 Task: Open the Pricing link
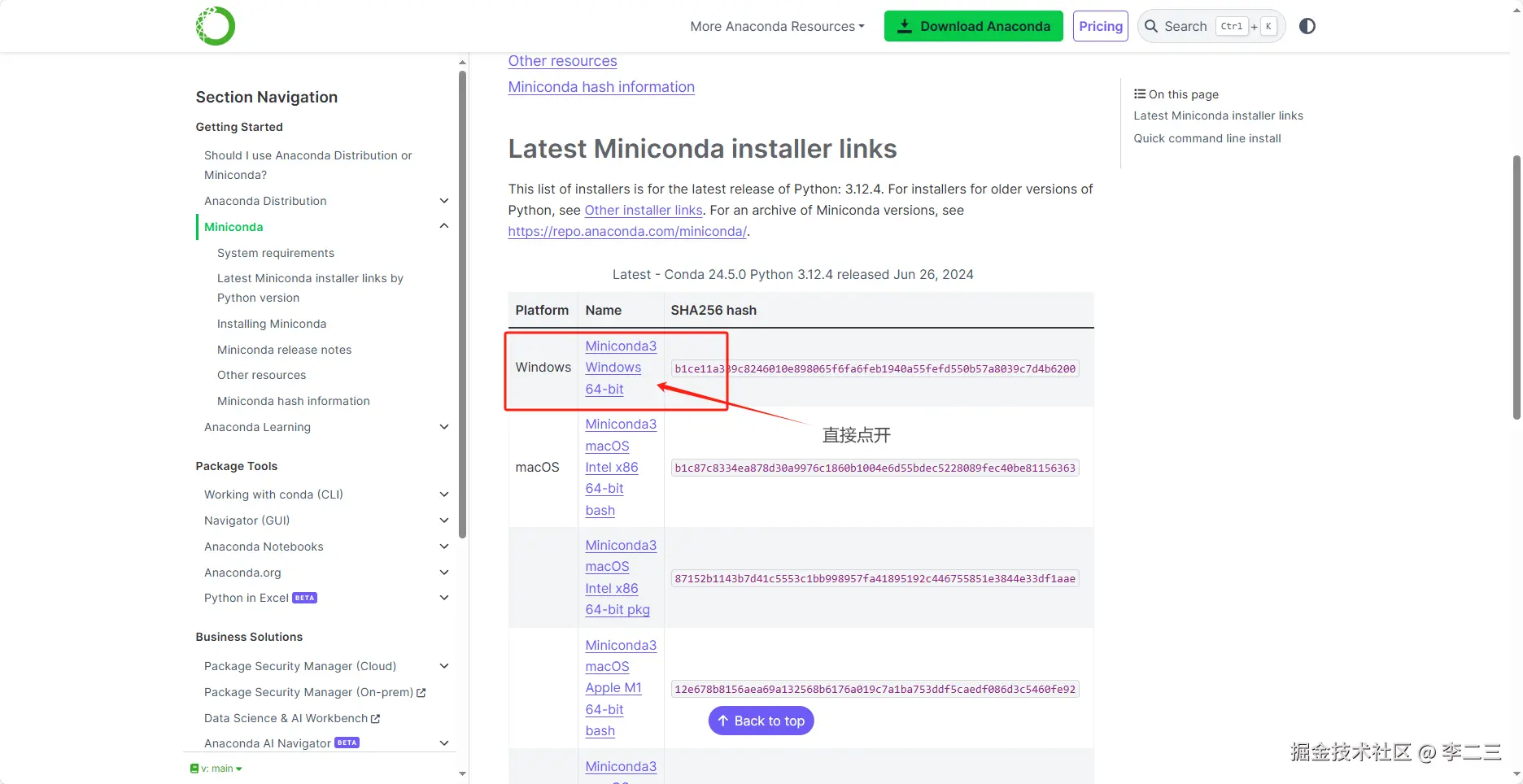click(1101, 26)
